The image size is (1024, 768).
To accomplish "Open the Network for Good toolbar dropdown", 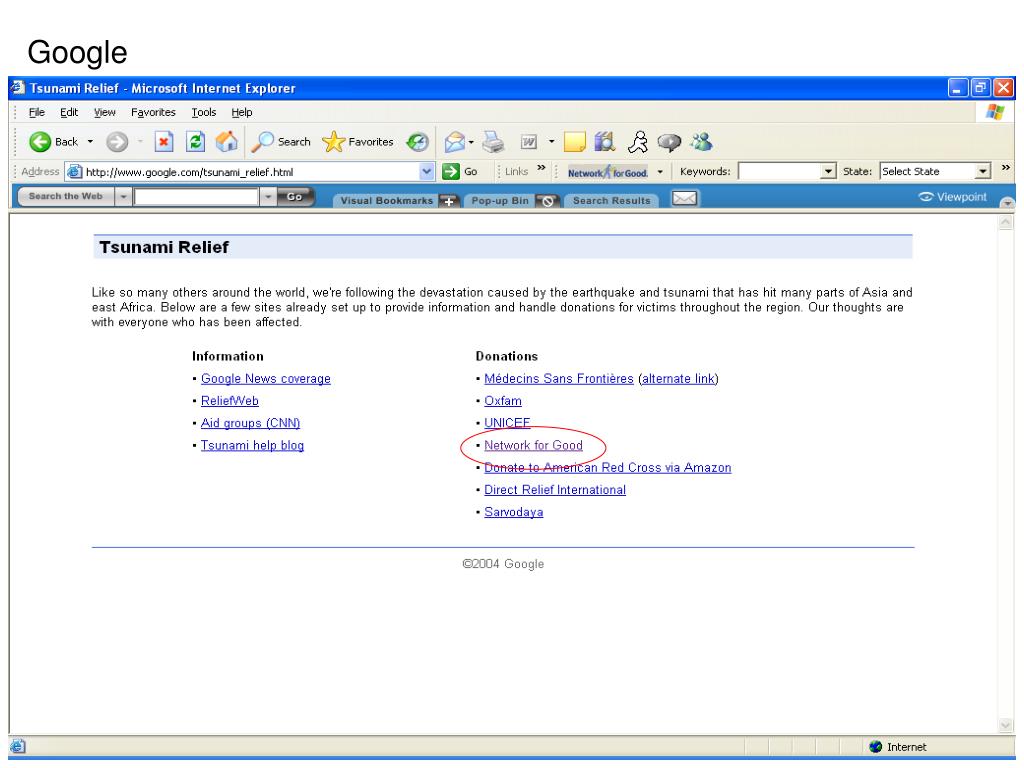I will [660, 172].
